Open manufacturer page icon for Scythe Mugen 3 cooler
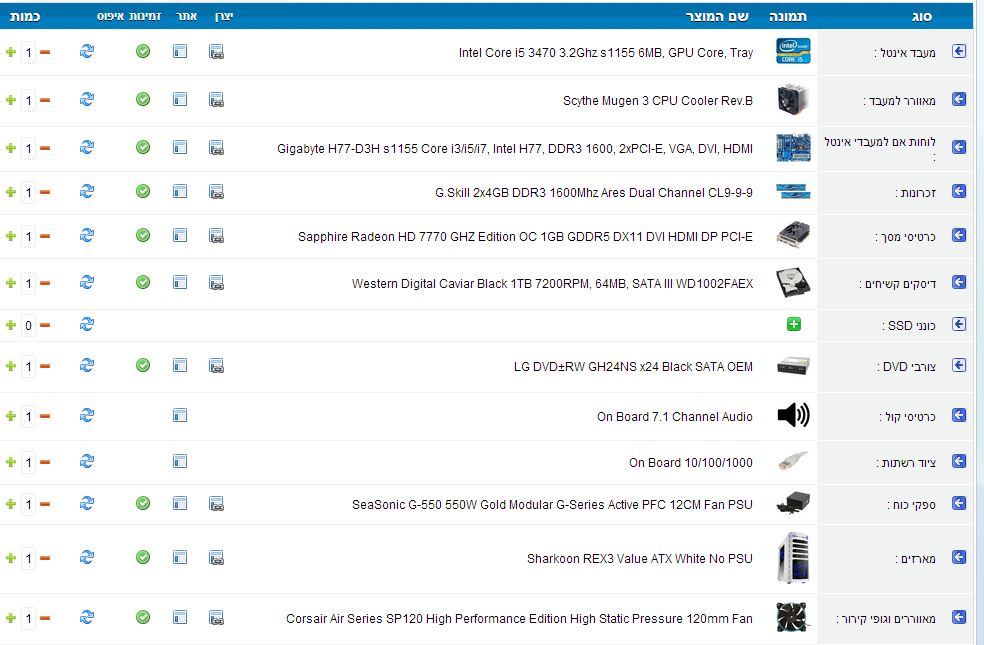 [216, 100]
